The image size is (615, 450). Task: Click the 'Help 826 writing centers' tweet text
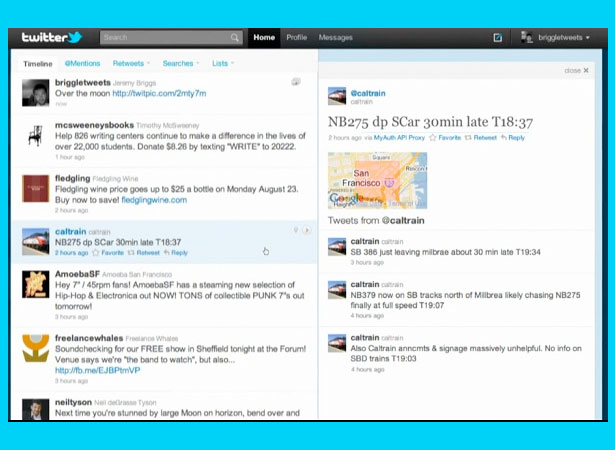pyautogui.click(x=180, y=141)
